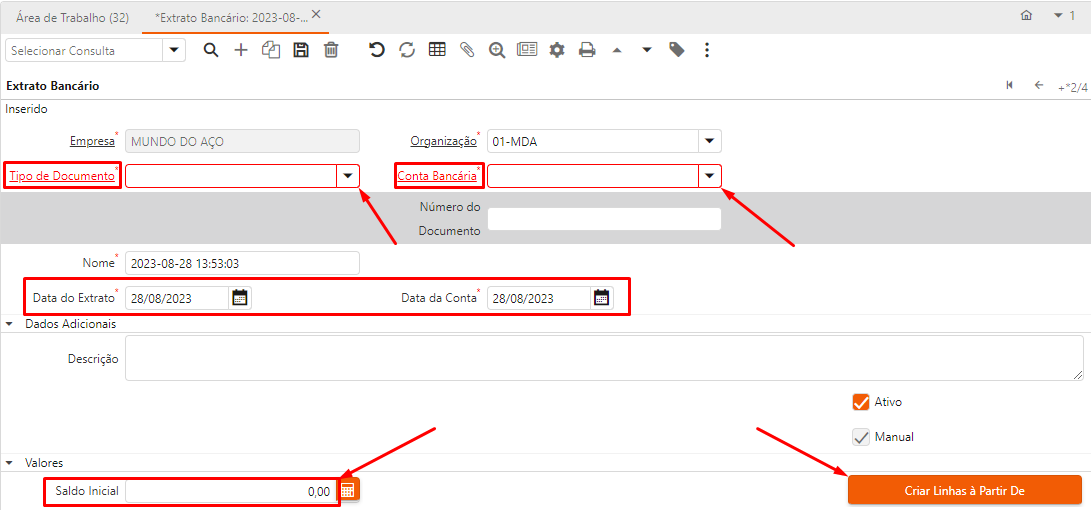Screen dimensions: 1091x510
Task: Click the Empresa field MUNDO DO AÇO
Action: pyautogui.click(x=242, y=141)
